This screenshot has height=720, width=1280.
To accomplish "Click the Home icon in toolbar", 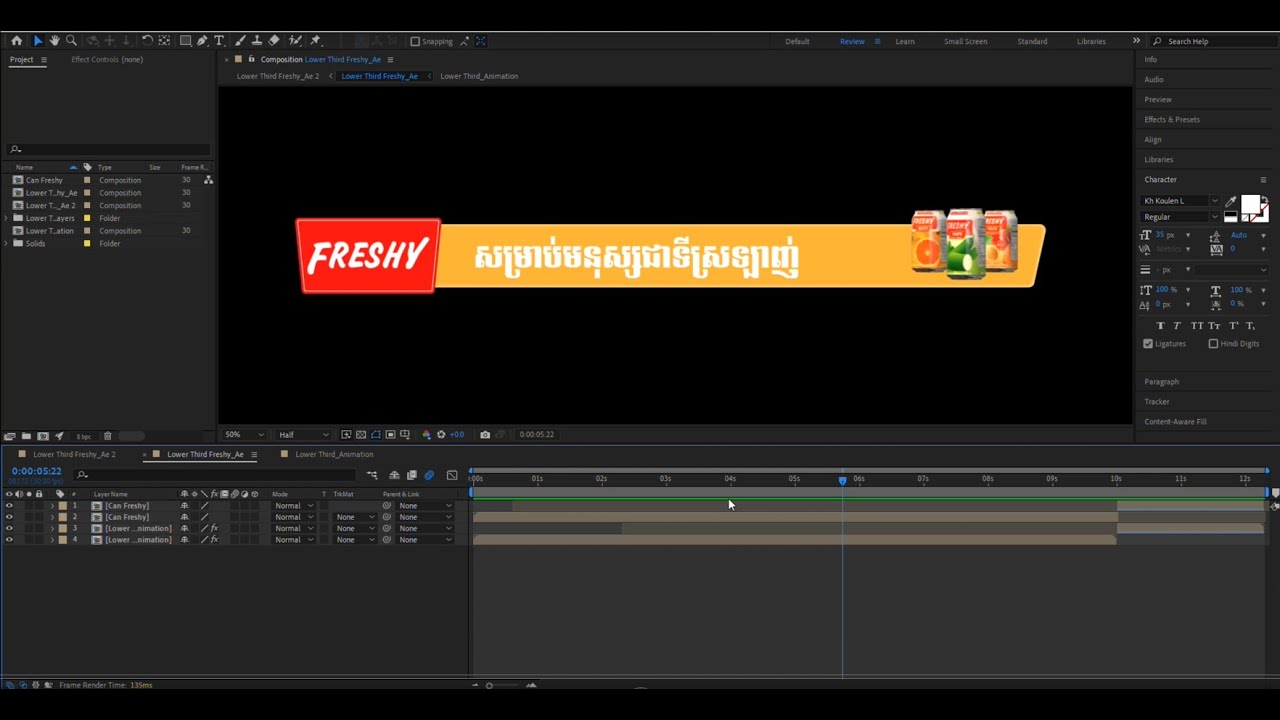I will 16,41.
